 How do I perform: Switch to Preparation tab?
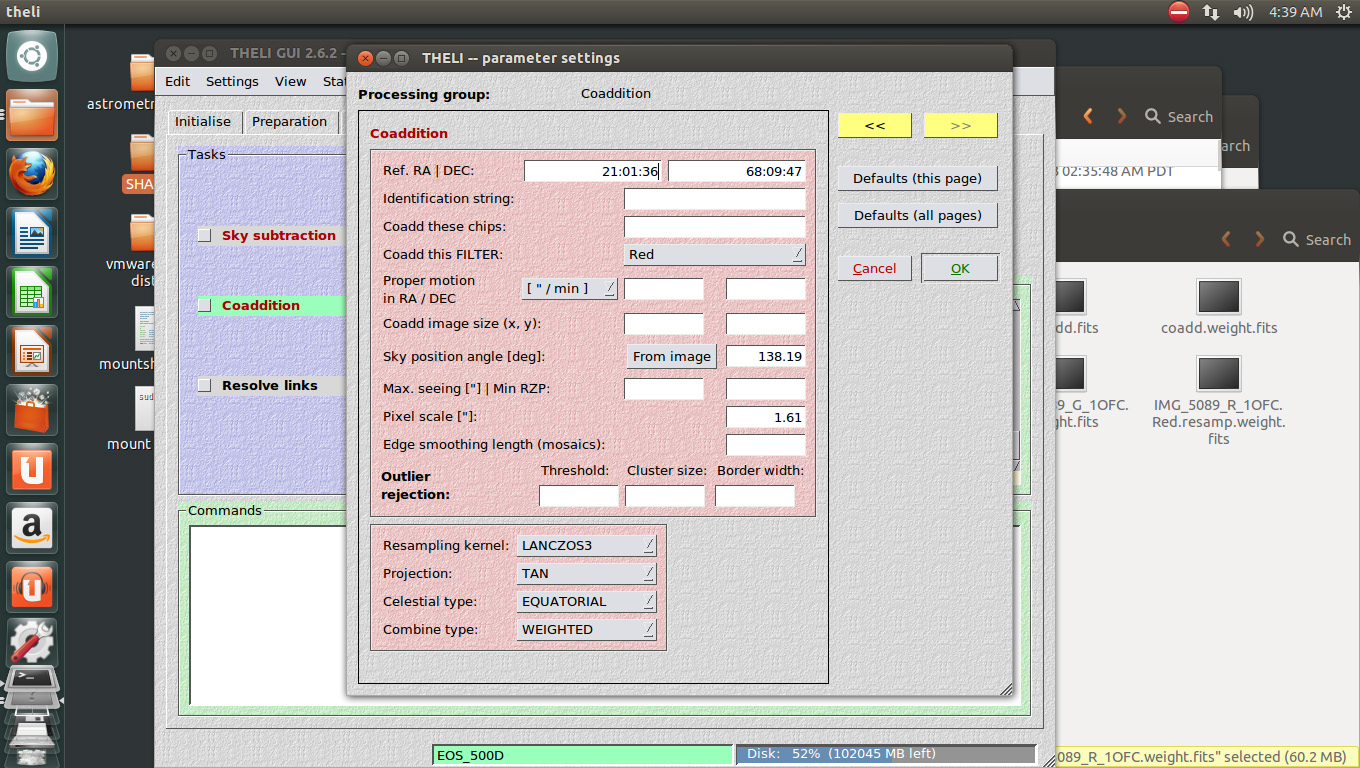[x=290, y=122]
